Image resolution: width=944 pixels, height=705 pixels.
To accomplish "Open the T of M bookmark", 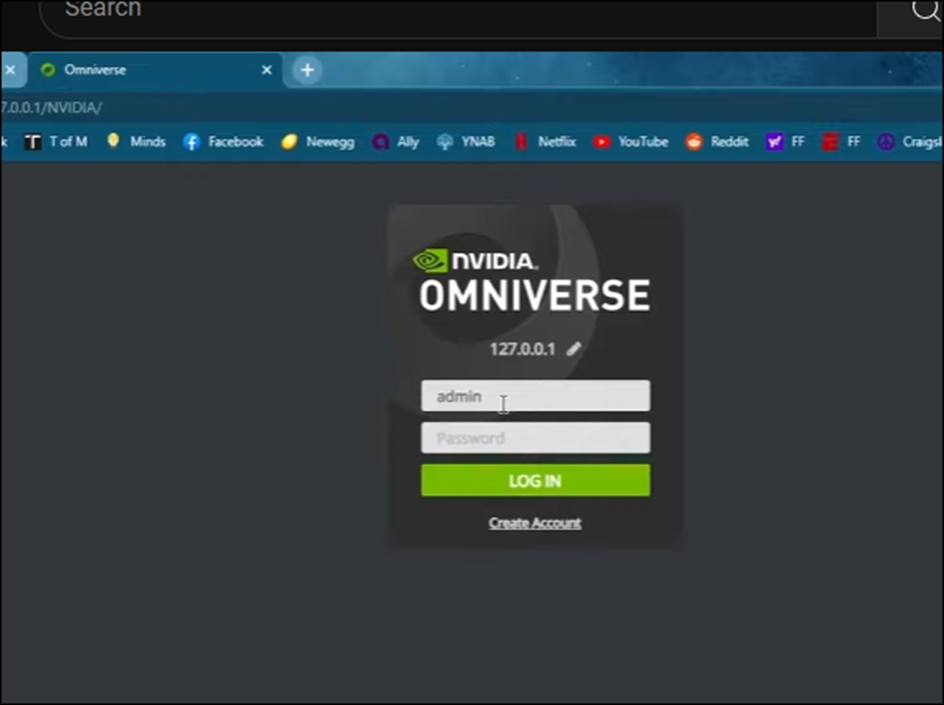I will (56, 141).
